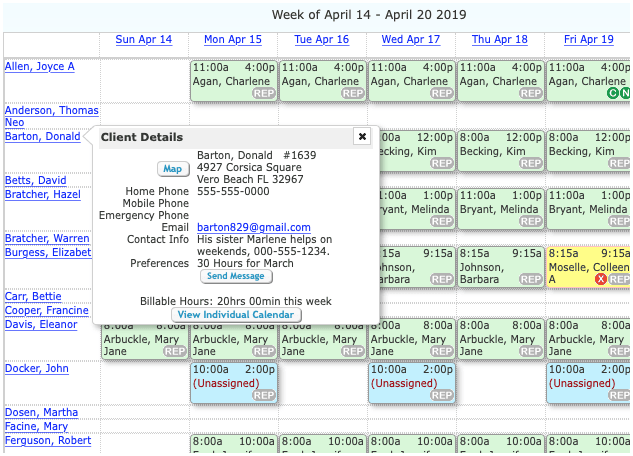This screenshot has width=633, height=456.
Task: Click red X icon on Moselle shift
Action: pos(601,279)
